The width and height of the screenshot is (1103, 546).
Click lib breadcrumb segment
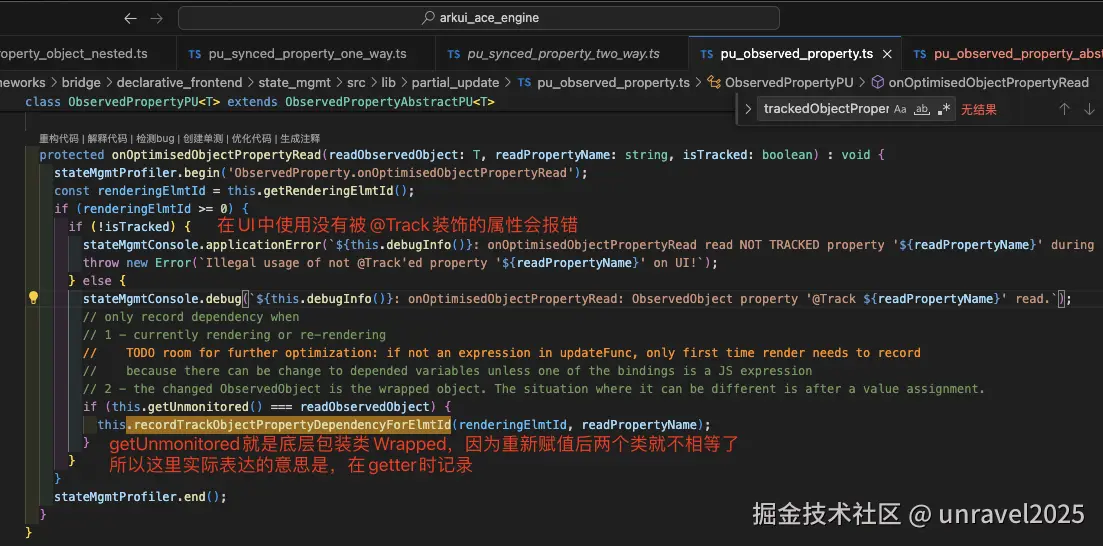388,82
